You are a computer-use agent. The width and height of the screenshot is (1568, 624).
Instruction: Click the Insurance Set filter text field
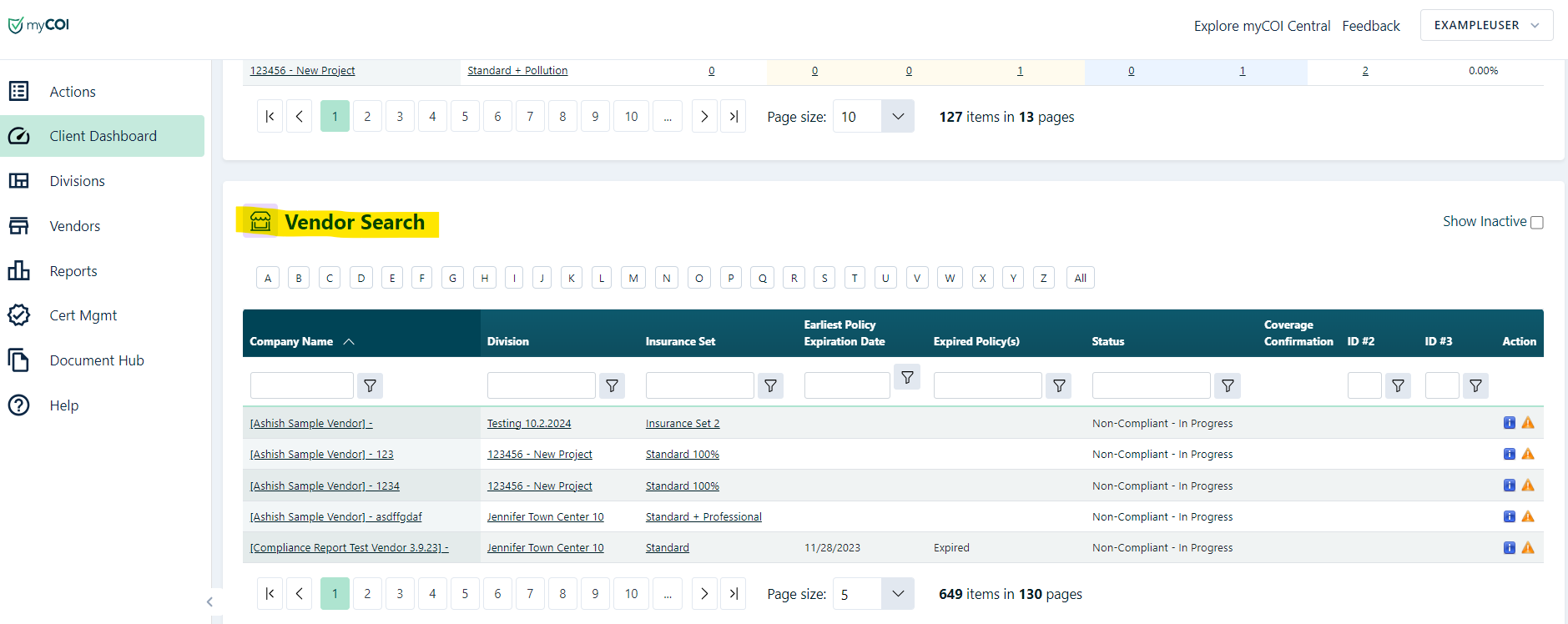(699, 385)
